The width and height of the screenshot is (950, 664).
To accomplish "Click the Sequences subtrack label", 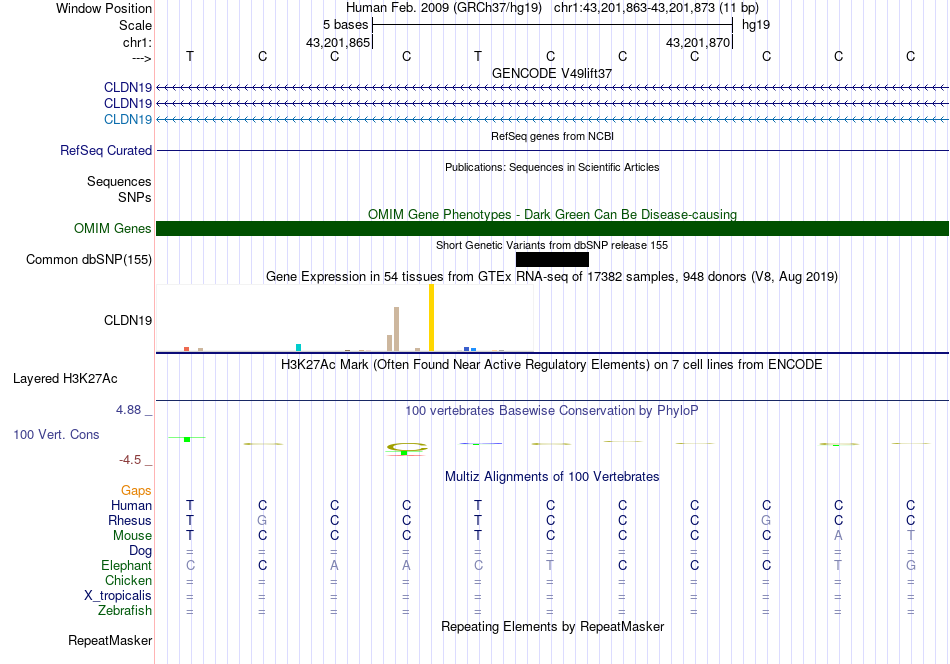I will pyautogui.click(x=119, y=181).
